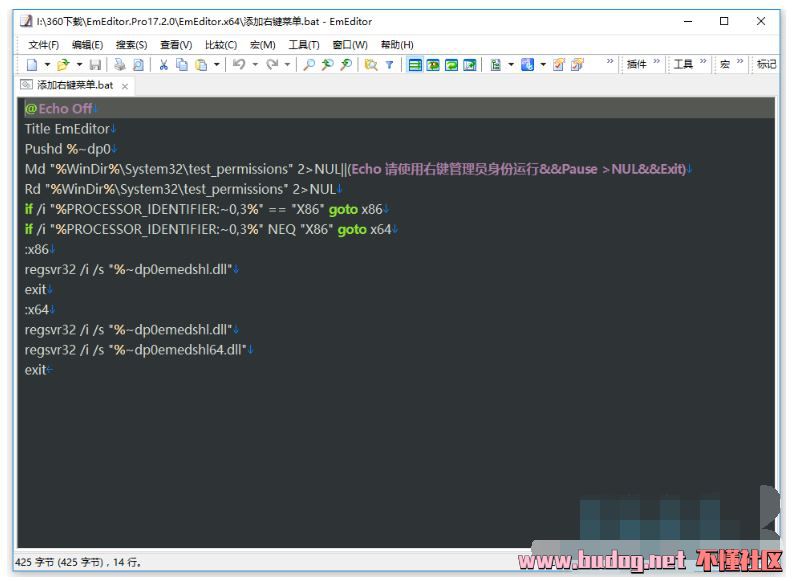
Task: Close the 添加右键菜单.bat tab
Action: tap(125, 86)
